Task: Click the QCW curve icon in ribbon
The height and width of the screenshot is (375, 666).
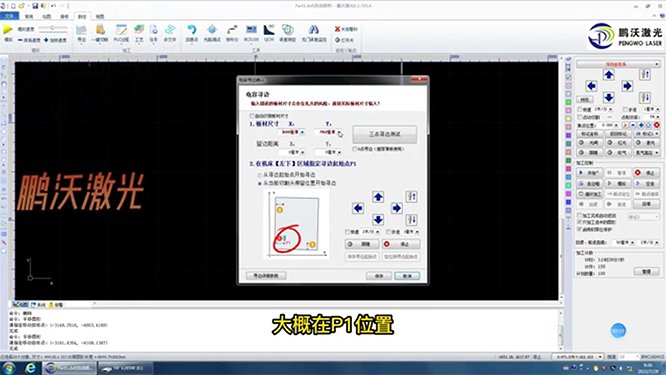Action: [x=269, y=30]
